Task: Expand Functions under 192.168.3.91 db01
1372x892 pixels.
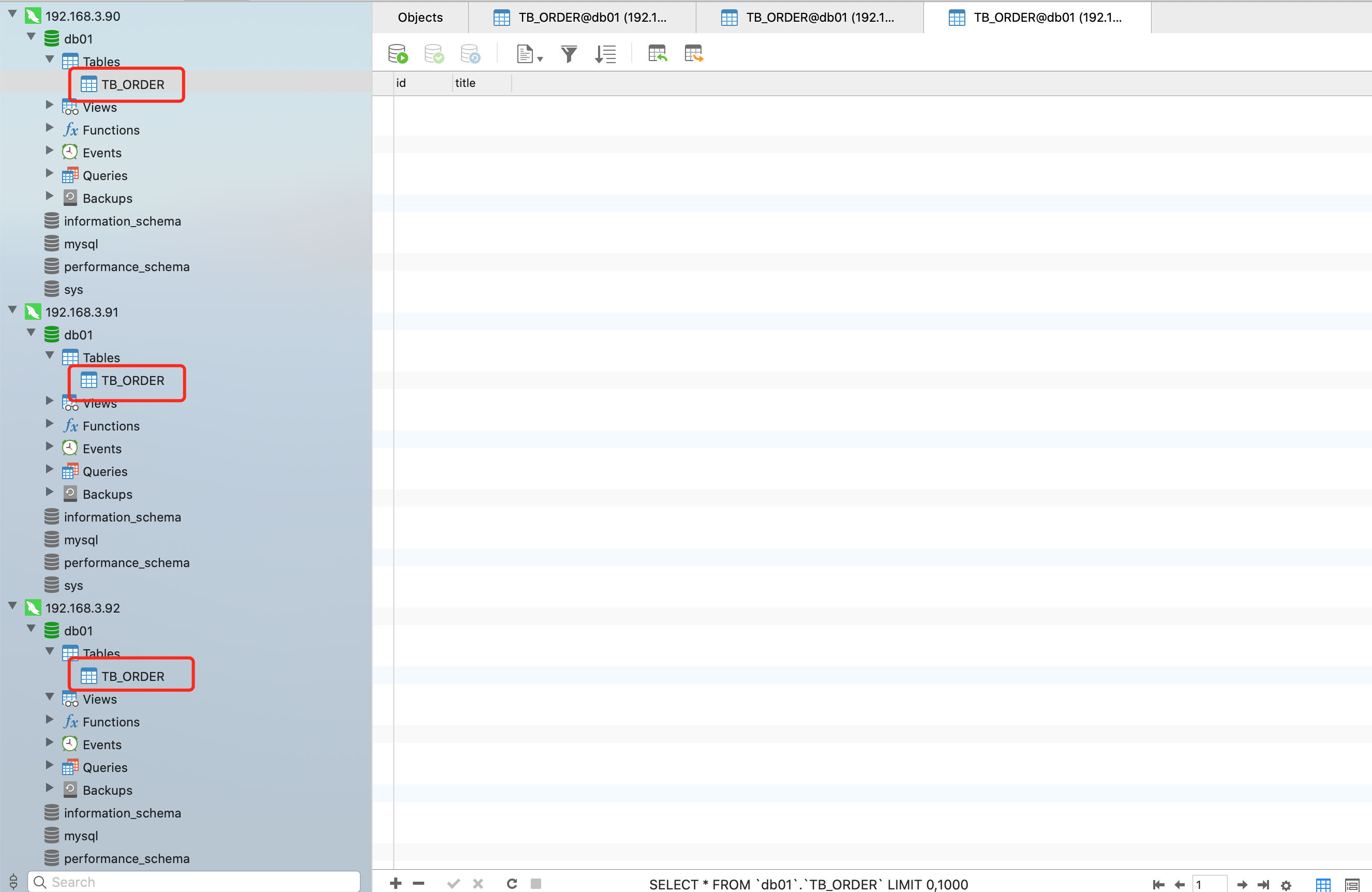Action: [50, 424]
